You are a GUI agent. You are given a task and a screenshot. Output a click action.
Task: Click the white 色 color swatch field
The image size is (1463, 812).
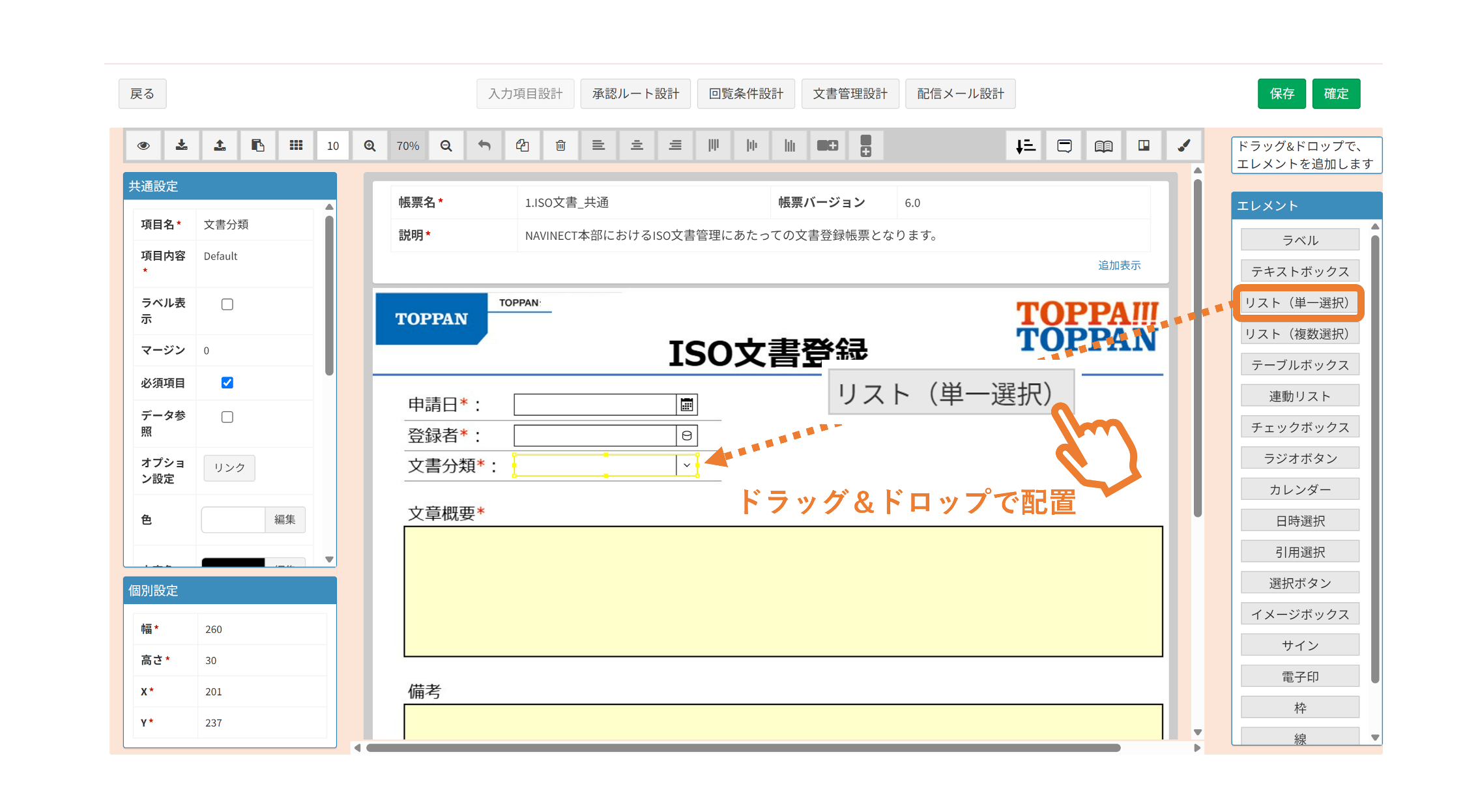point(233,519)
